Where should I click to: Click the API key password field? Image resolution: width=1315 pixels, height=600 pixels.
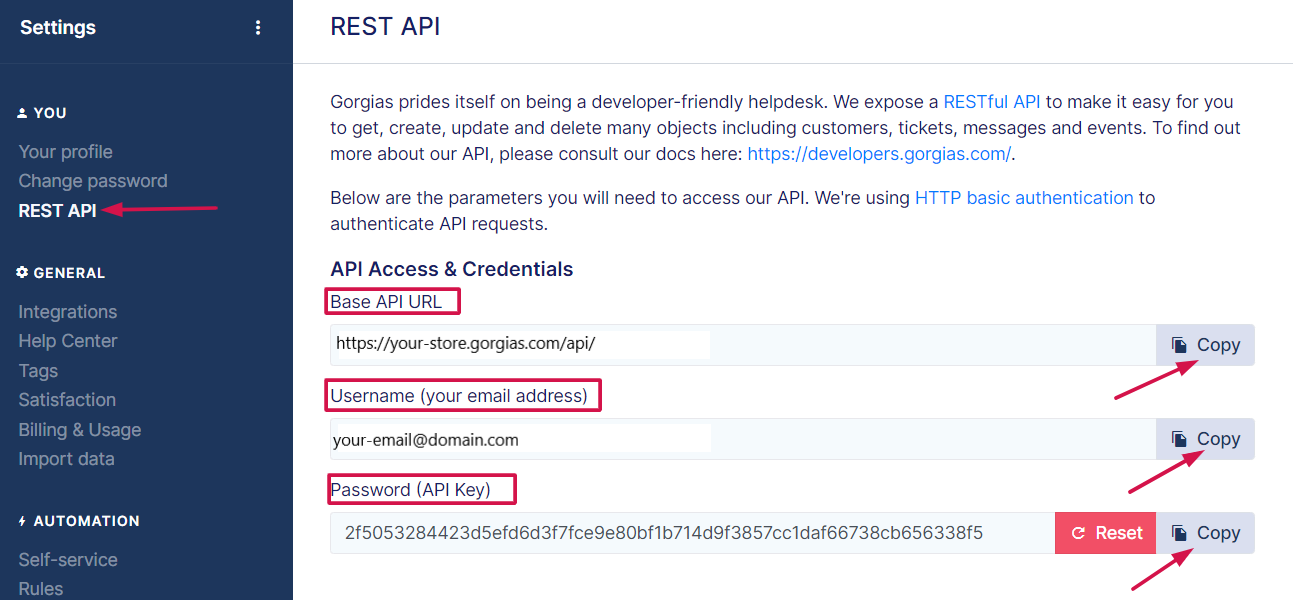pos(692,533)
